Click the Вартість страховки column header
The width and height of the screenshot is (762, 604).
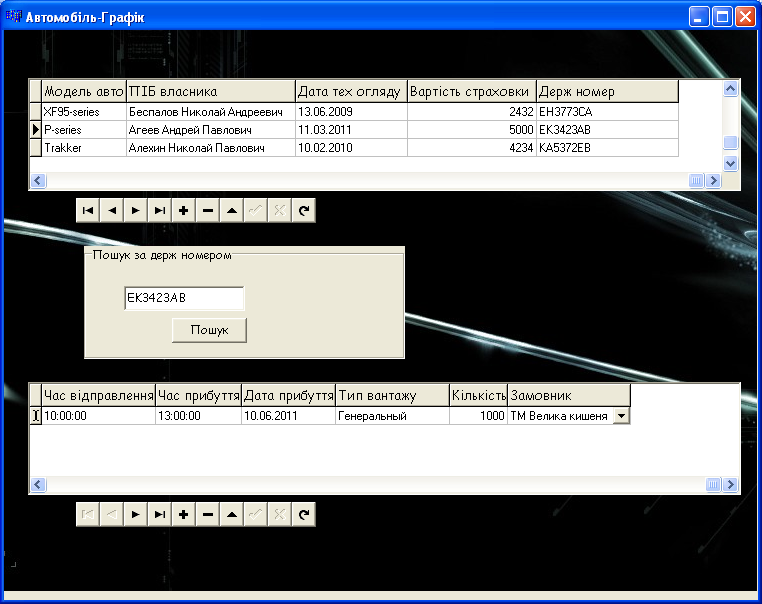coord(472,91)
